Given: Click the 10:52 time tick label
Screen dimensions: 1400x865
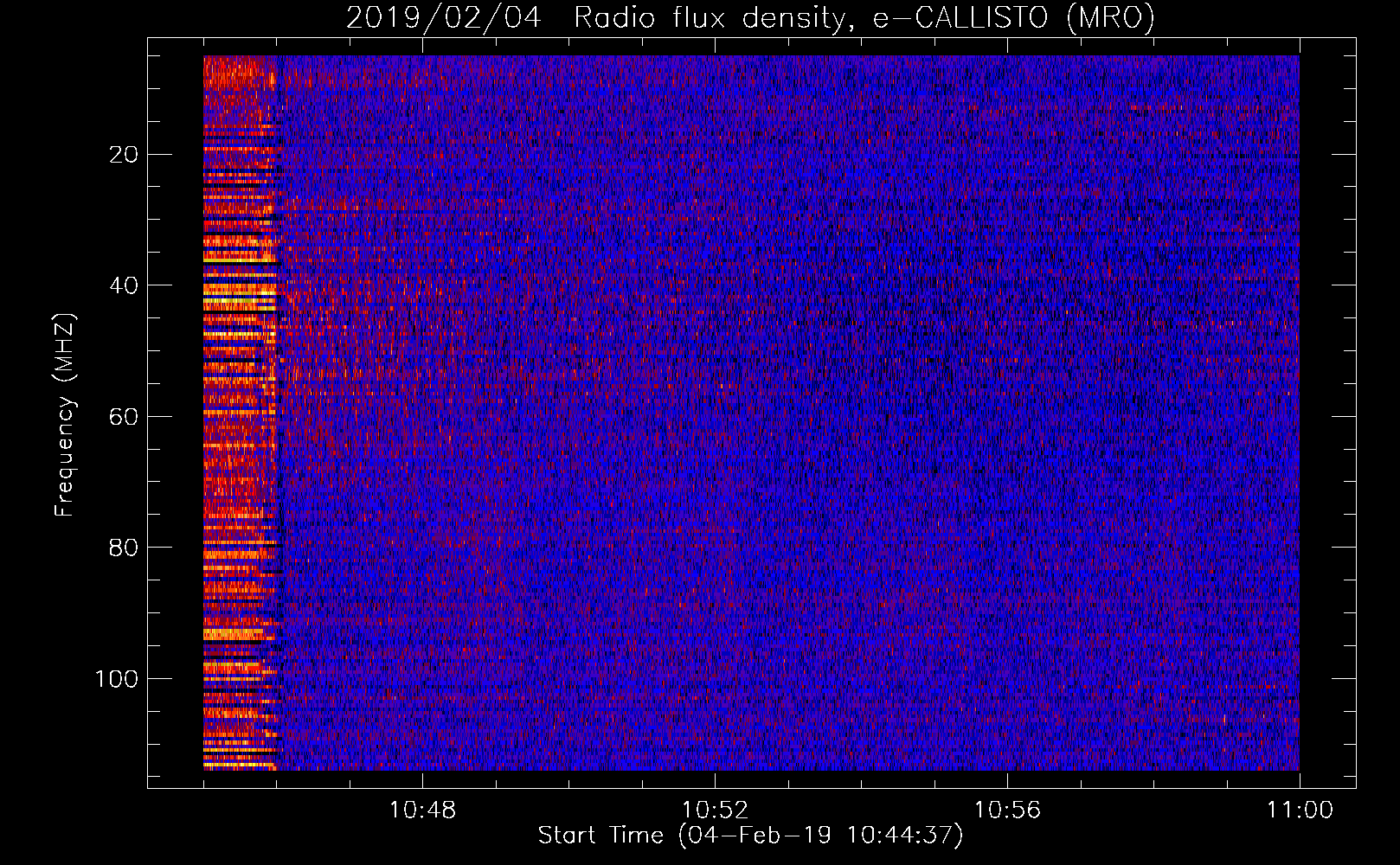Looking at the screenshot, I should click(715, 811).
